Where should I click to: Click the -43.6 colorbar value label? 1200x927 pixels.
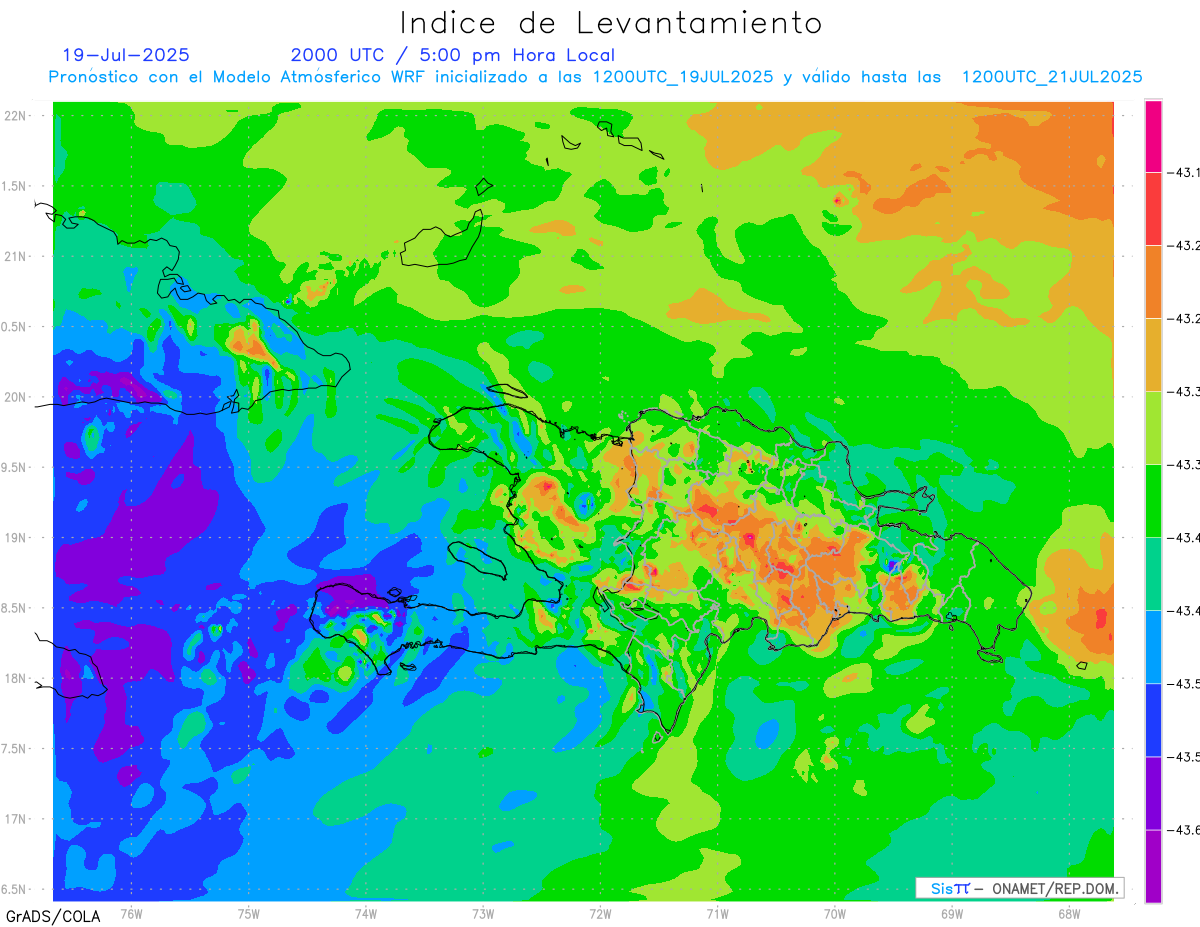1186,830
